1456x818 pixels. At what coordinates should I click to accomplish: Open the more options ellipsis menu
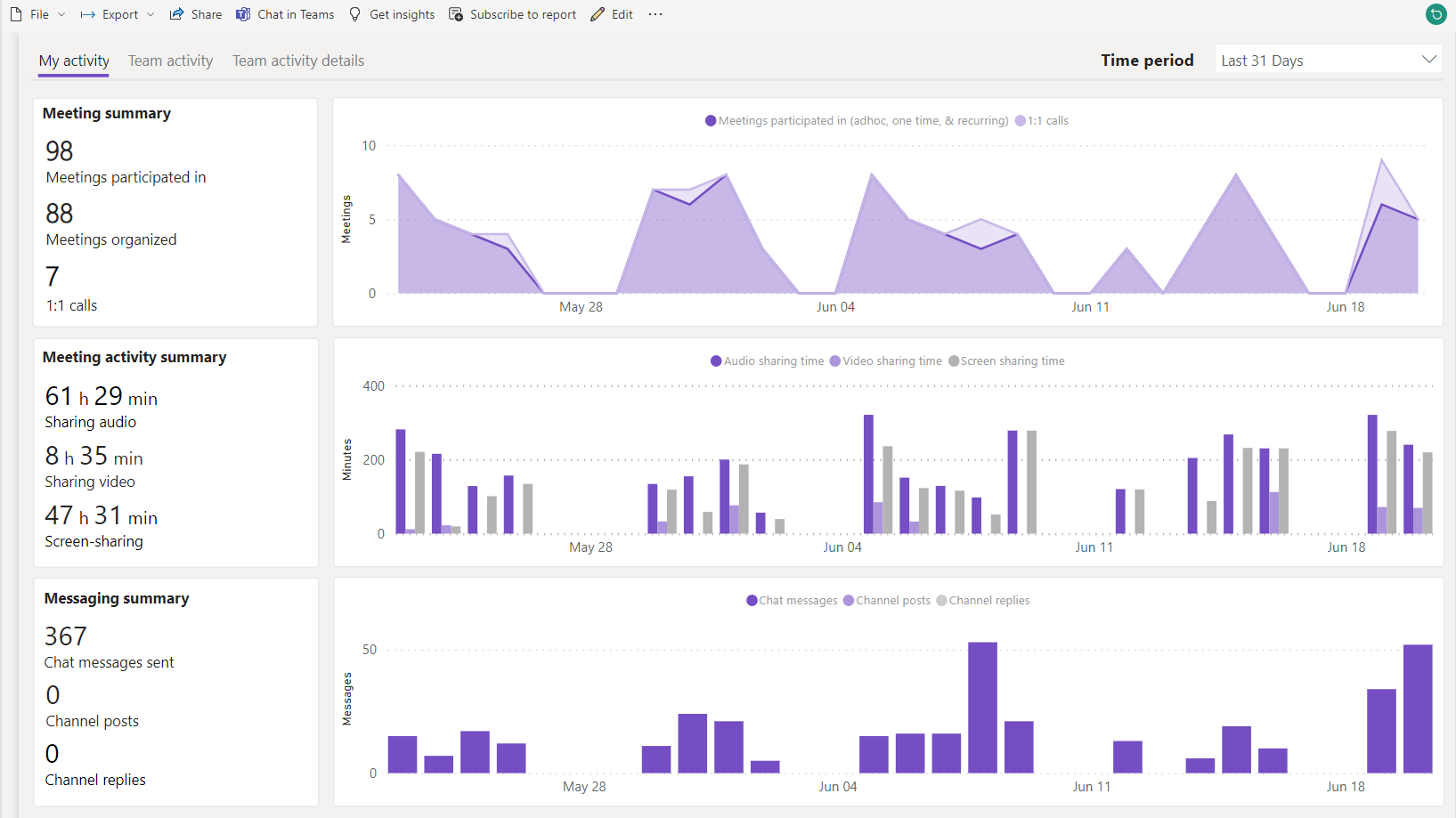[x=655, y=14]
